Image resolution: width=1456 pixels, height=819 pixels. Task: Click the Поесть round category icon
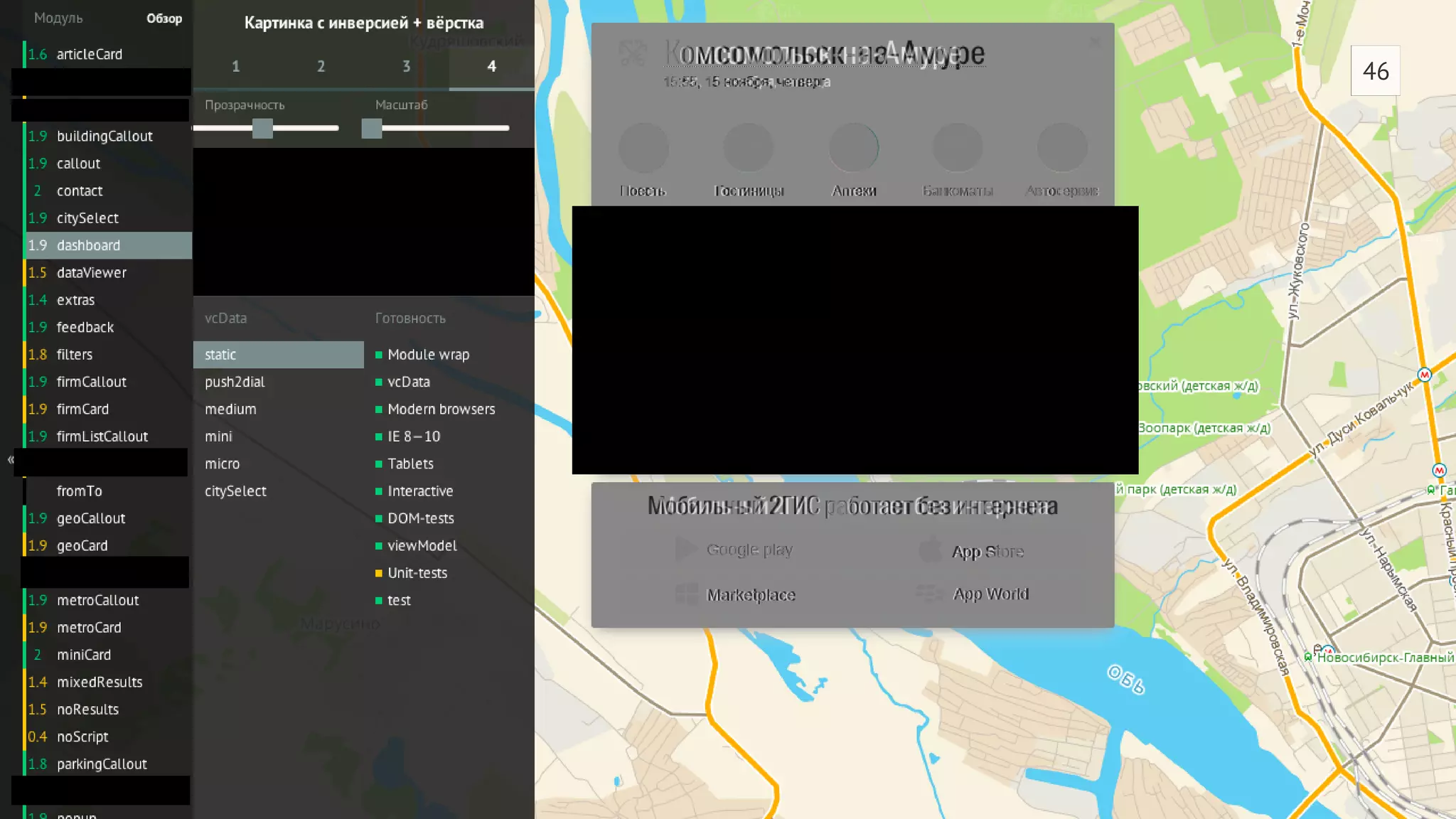pyautogui.click(x=643, y=148)
